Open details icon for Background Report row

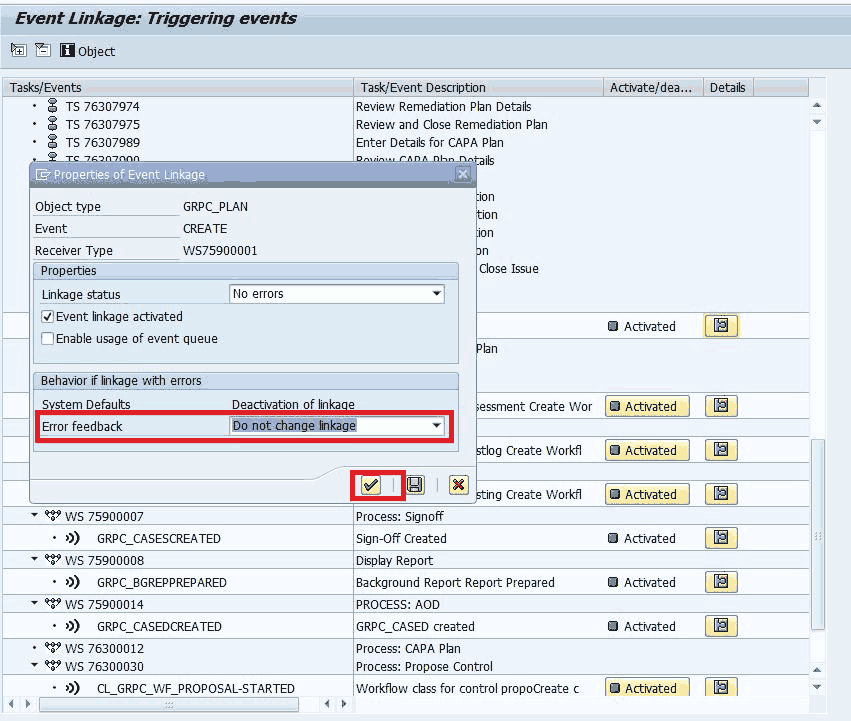(x=721, y=582)
